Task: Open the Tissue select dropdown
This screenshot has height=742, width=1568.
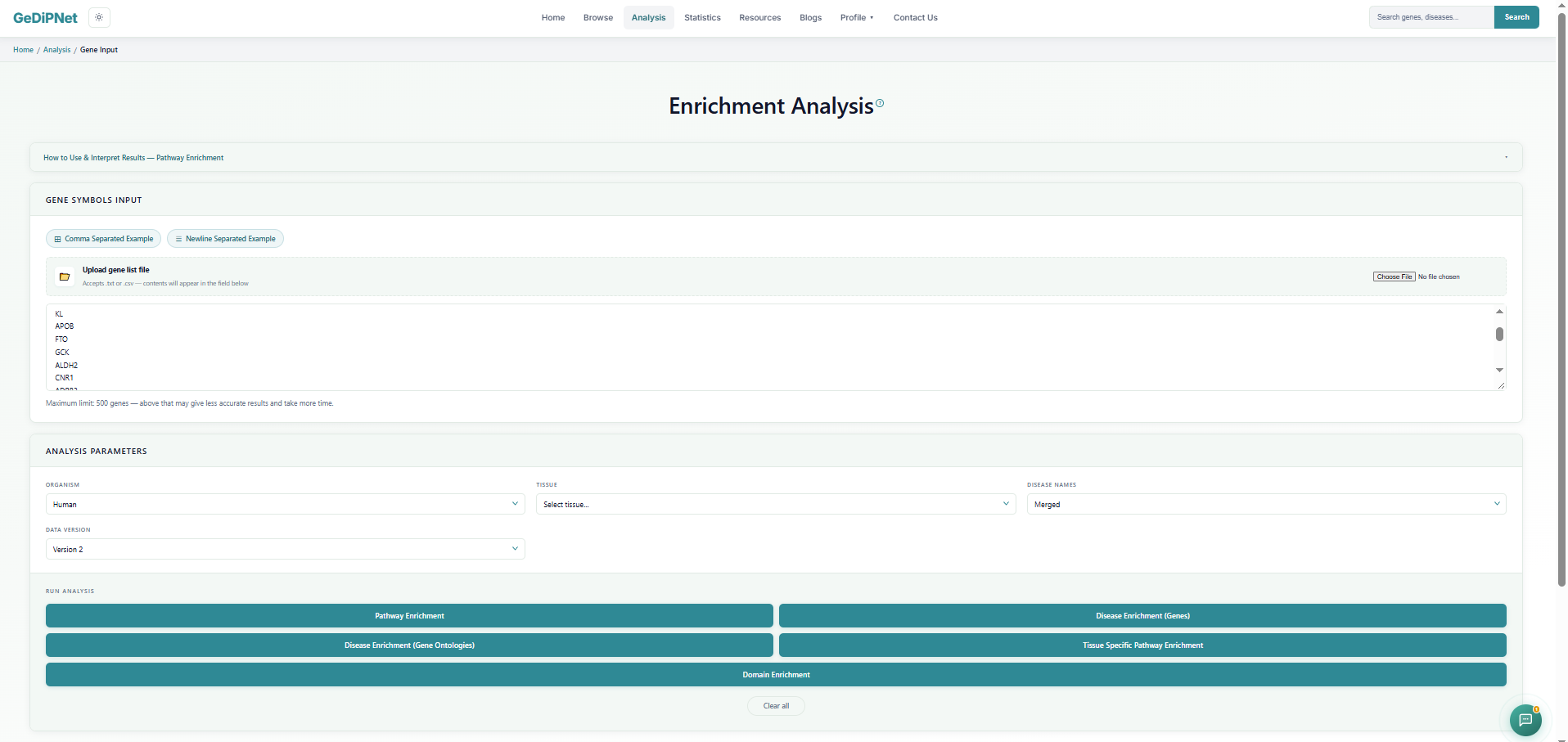Action: pos(776,504)
